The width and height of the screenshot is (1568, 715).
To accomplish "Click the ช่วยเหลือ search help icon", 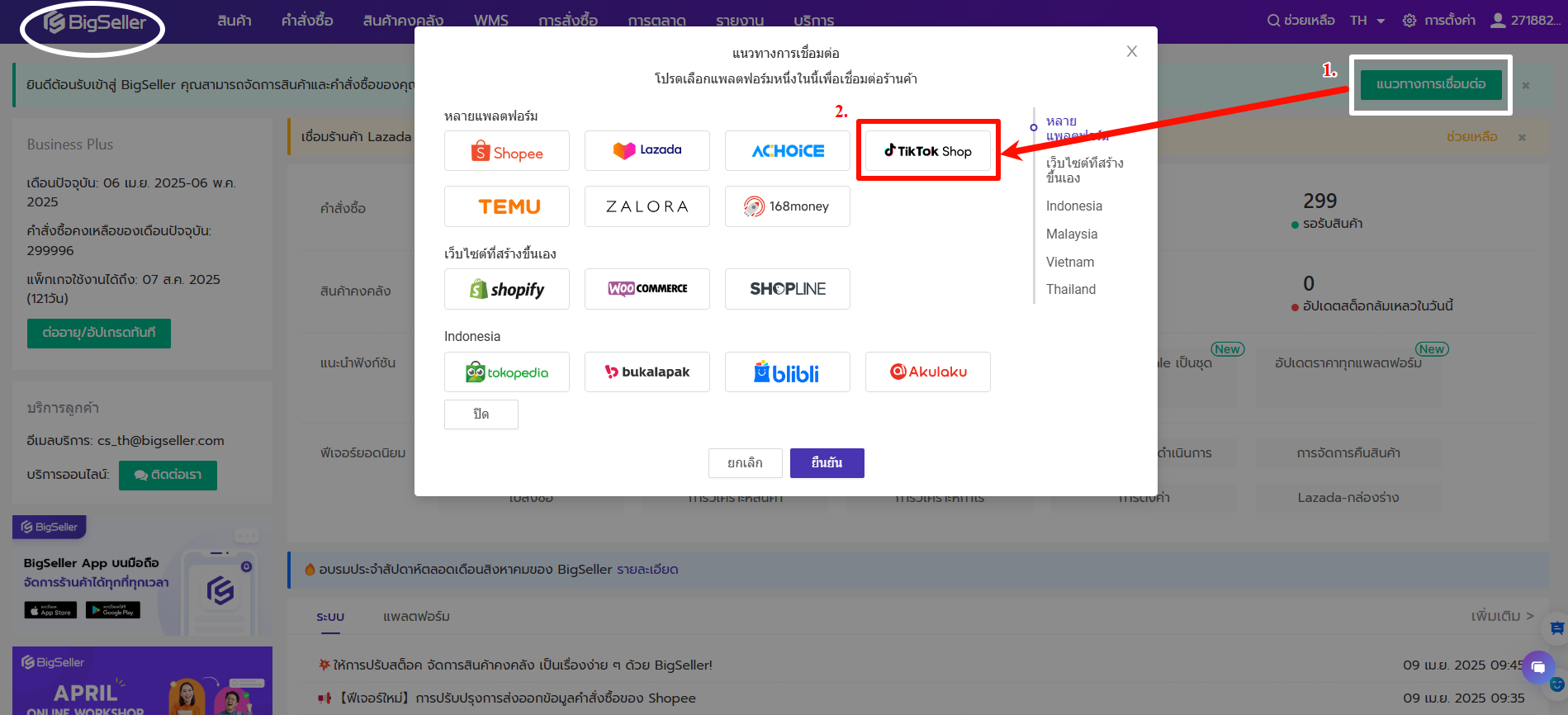I will (x=1301, y=21).
